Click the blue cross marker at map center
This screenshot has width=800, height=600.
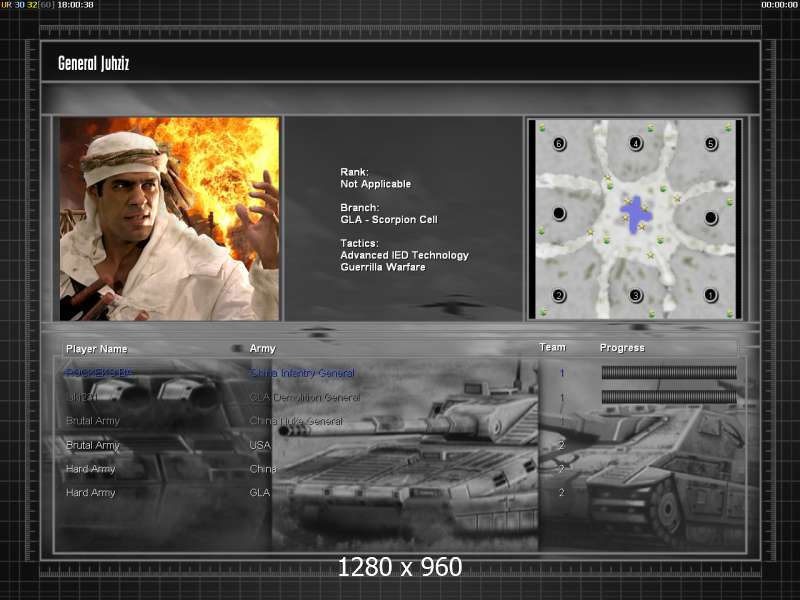click(635, 214)
